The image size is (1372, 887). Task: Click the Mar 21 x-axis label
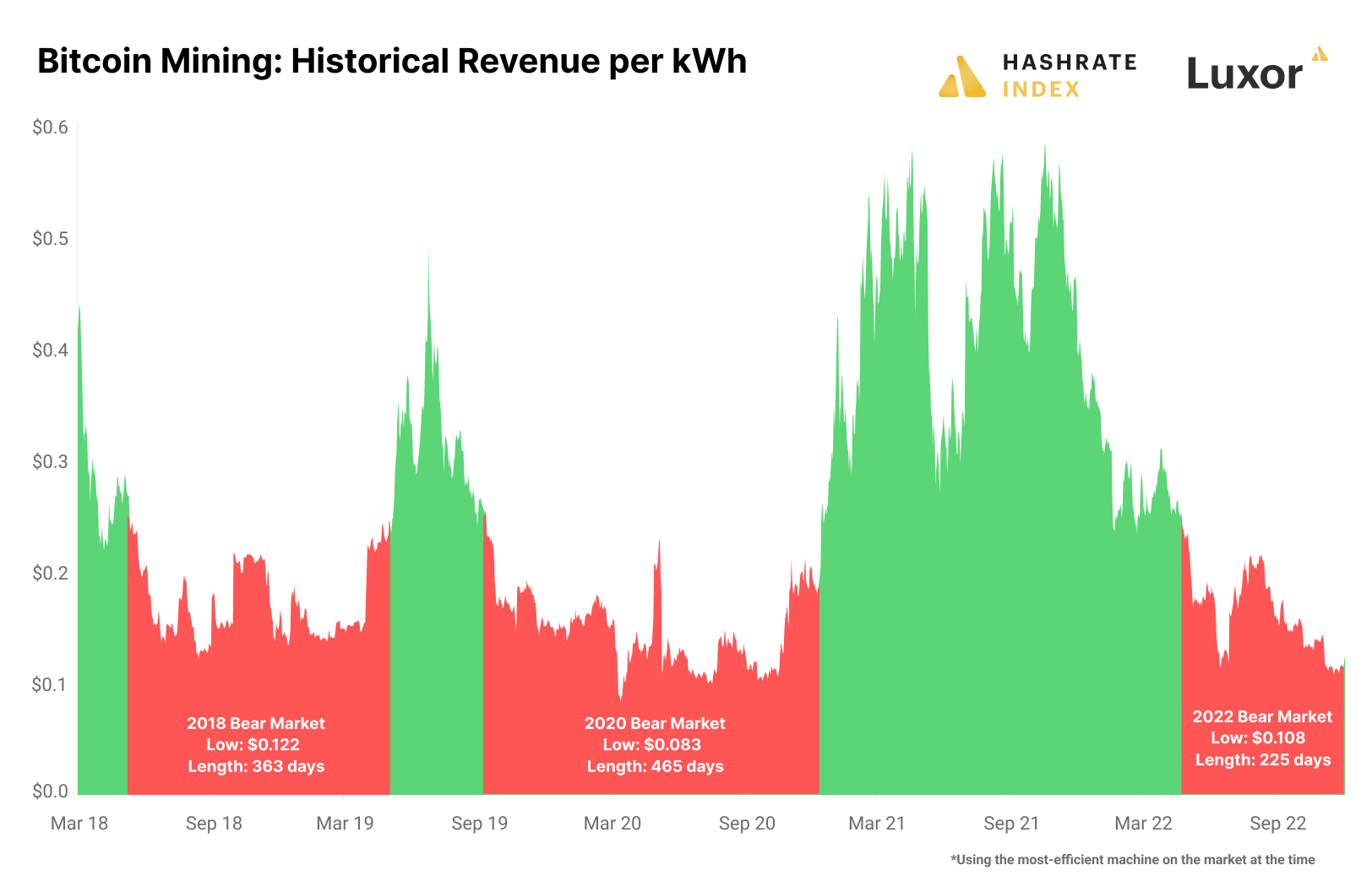tap(877, 823)
